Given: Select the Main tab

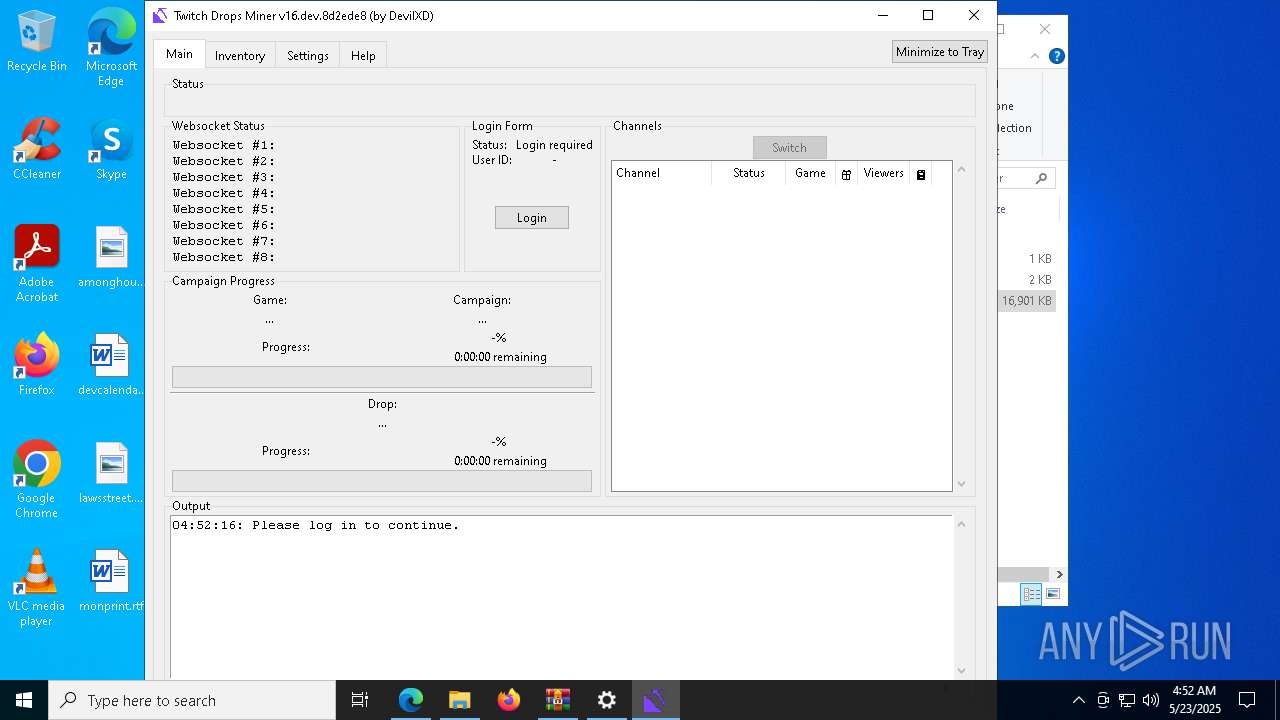Looking at the screenshot, I should point(179,54).
